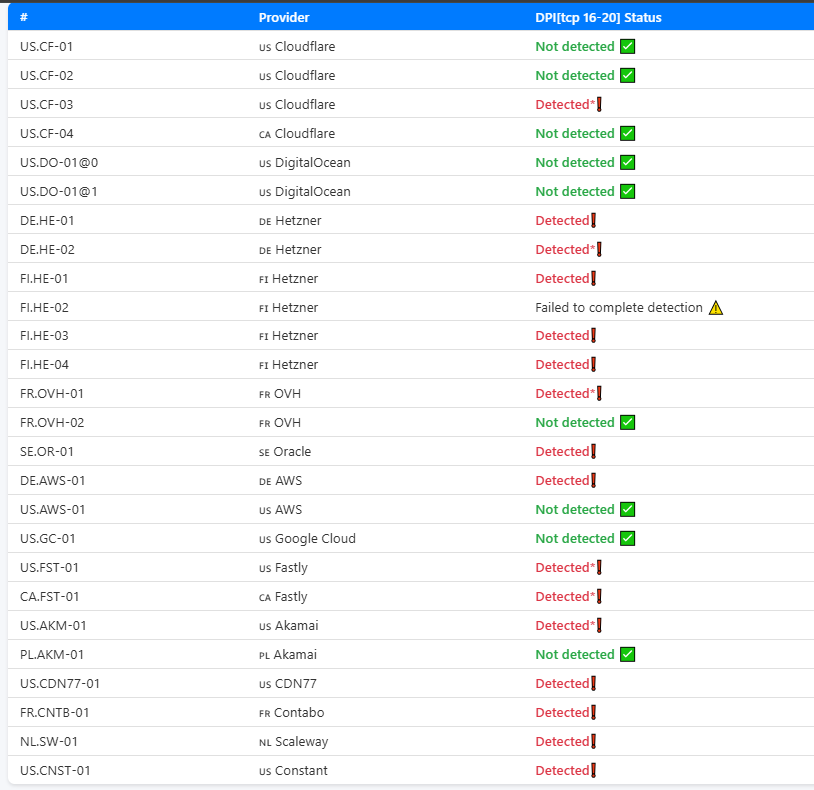Image resolution: width=814 pixels, height=790 pixels.
Task: Click 'Detected' status text for SE.OR-01
Action: (x=562, y=452)
